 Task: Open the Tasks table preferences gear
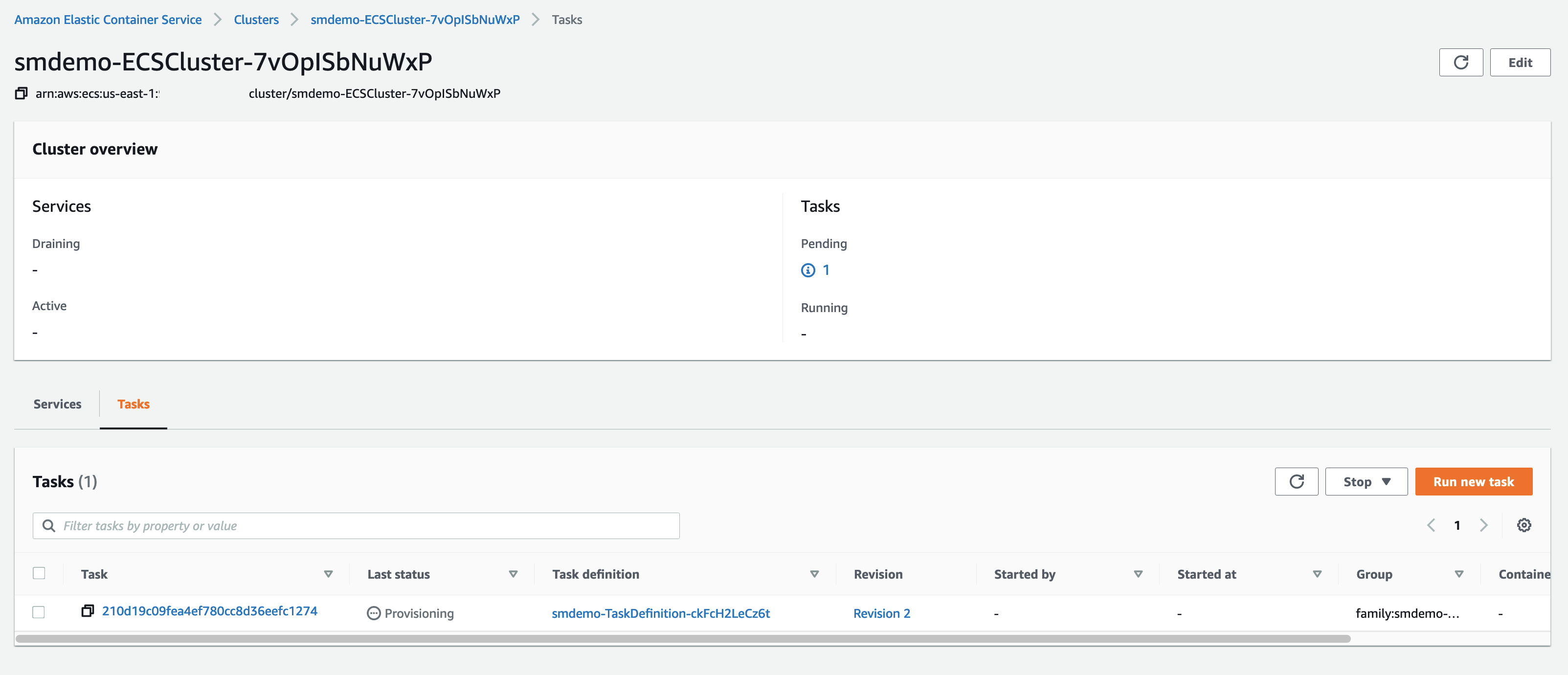click(x=1523, y=525)
